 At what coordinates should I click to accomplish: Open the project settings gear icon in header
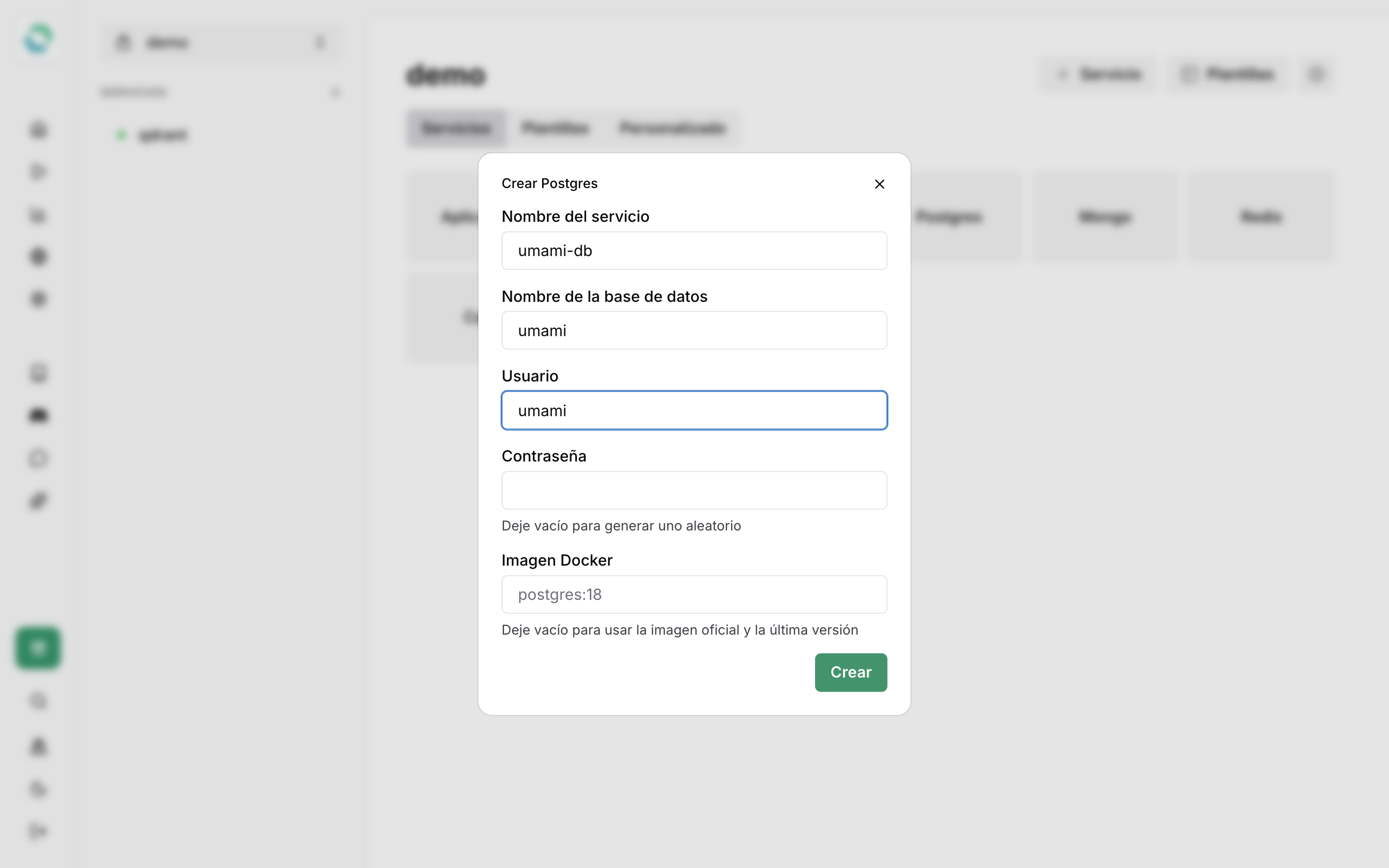[x=1317, y=74]
